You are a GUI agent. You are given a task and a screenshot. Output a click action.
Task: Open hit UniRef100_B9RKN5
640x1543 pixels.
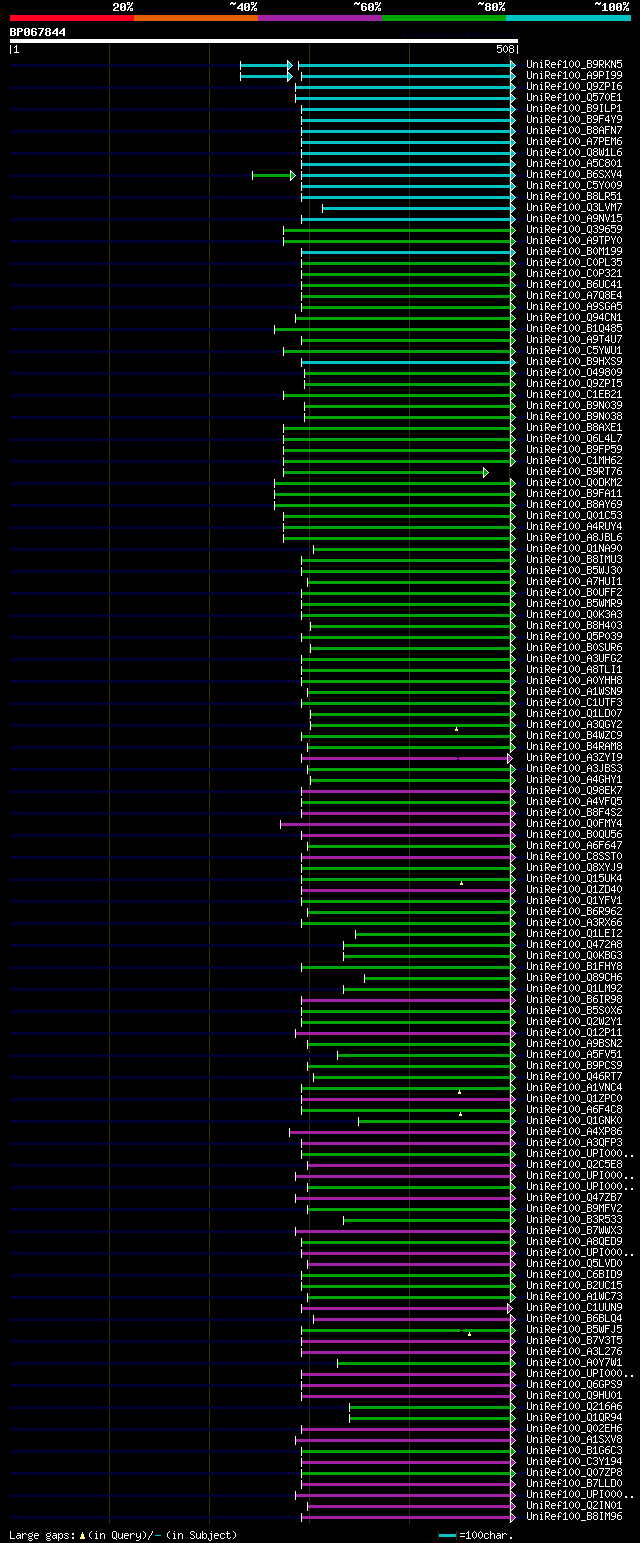pos(574,64)
